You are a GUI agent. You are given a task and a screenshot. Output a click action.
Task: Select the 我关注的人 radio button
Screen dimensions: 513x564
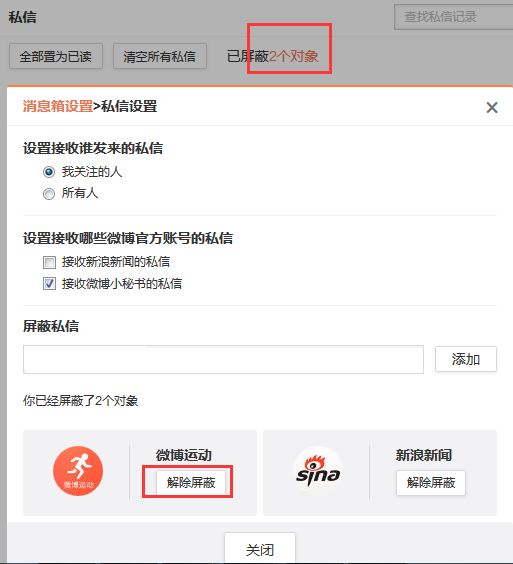[x=49, y=172]
